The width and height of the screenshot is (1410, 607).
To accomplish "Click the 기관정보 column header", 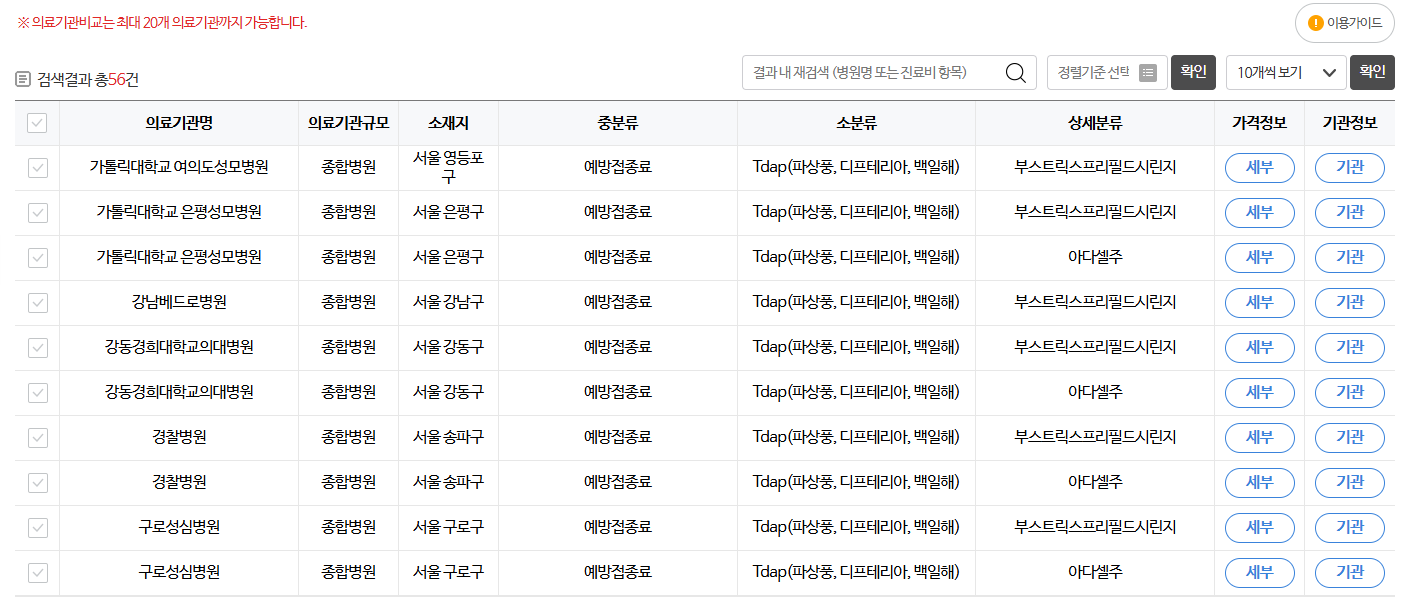I will tap(1349, 123).
